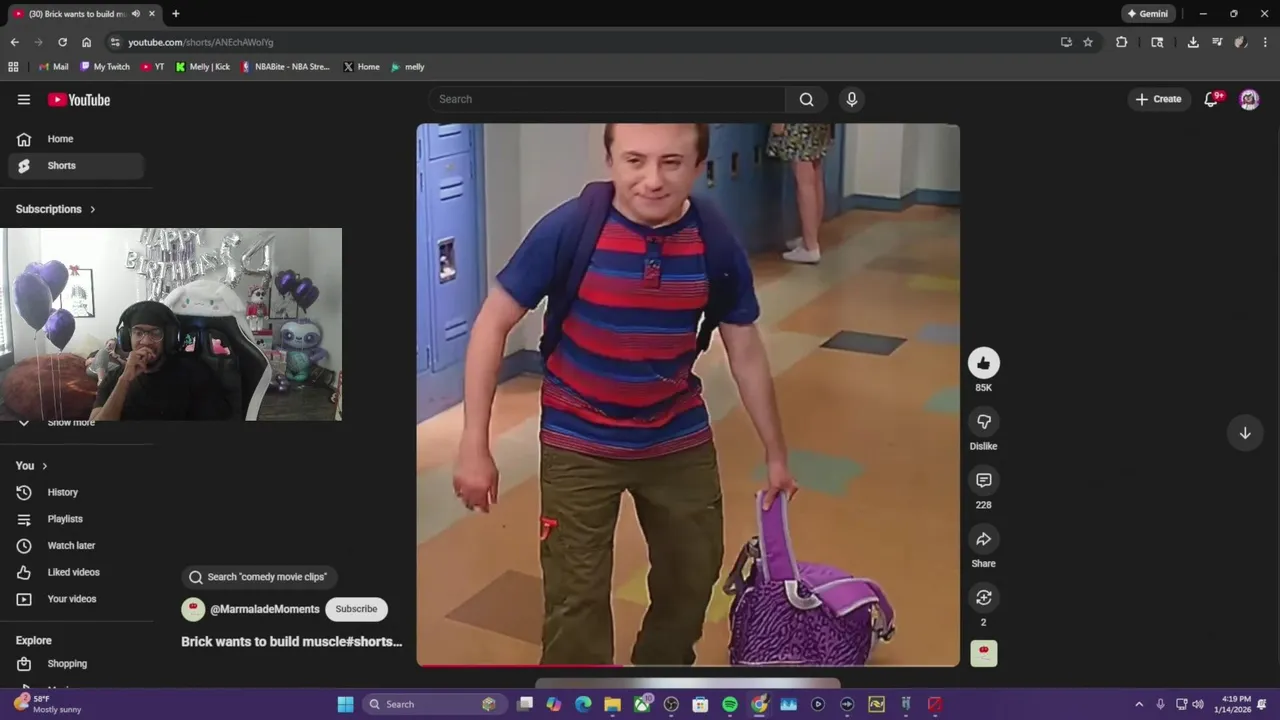This screenshot has height=720, width=1280.
Task: Open the YouTube hamburger guide menu
Action: pos(24,99)
